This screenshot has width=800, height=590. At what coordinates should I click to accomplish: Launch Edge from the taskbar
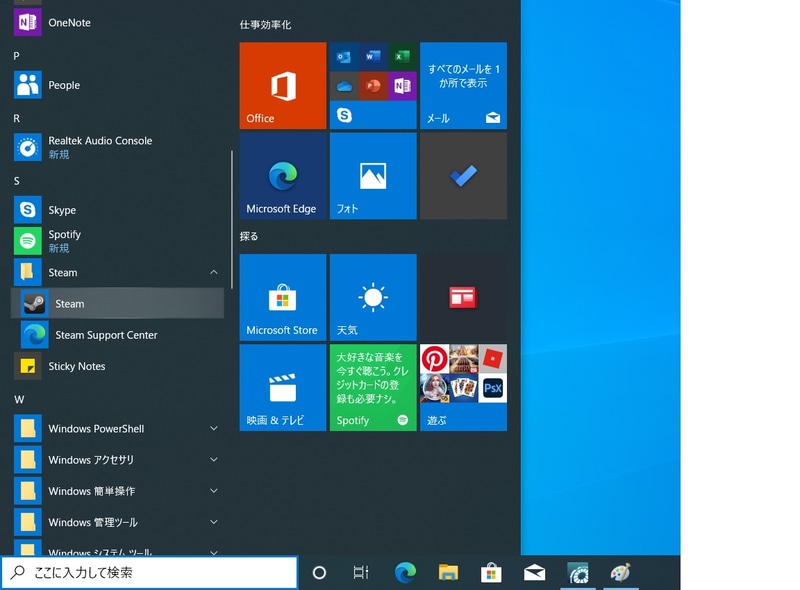405,573
